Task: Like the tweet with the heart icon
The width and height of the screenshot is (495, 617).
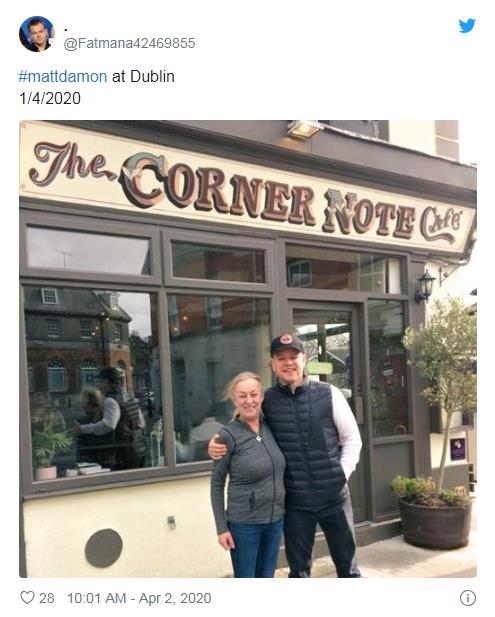Action: [27, 598]
